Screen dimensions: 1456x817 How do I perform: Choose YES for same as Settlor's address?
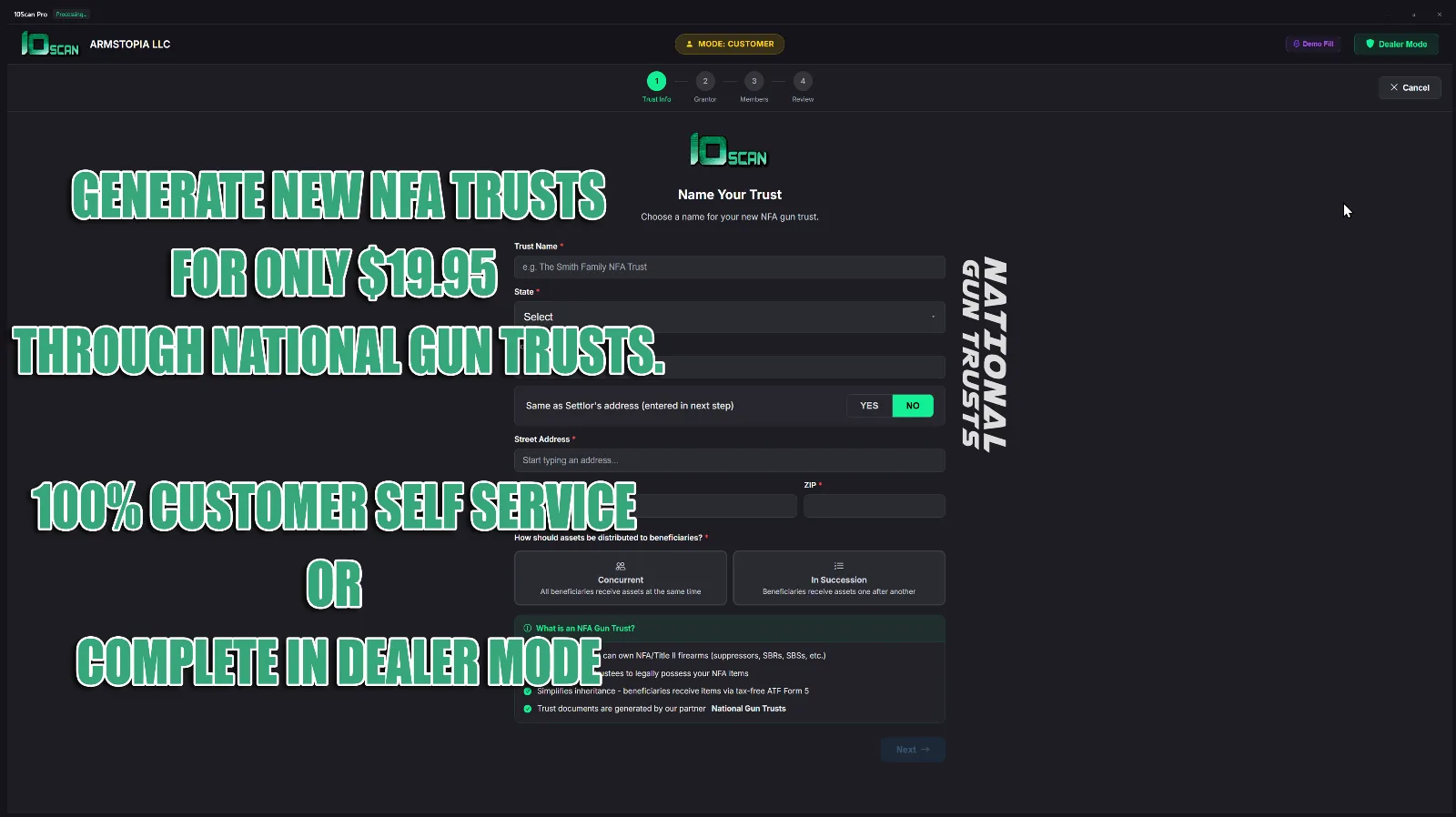click(x=869, y=406)
